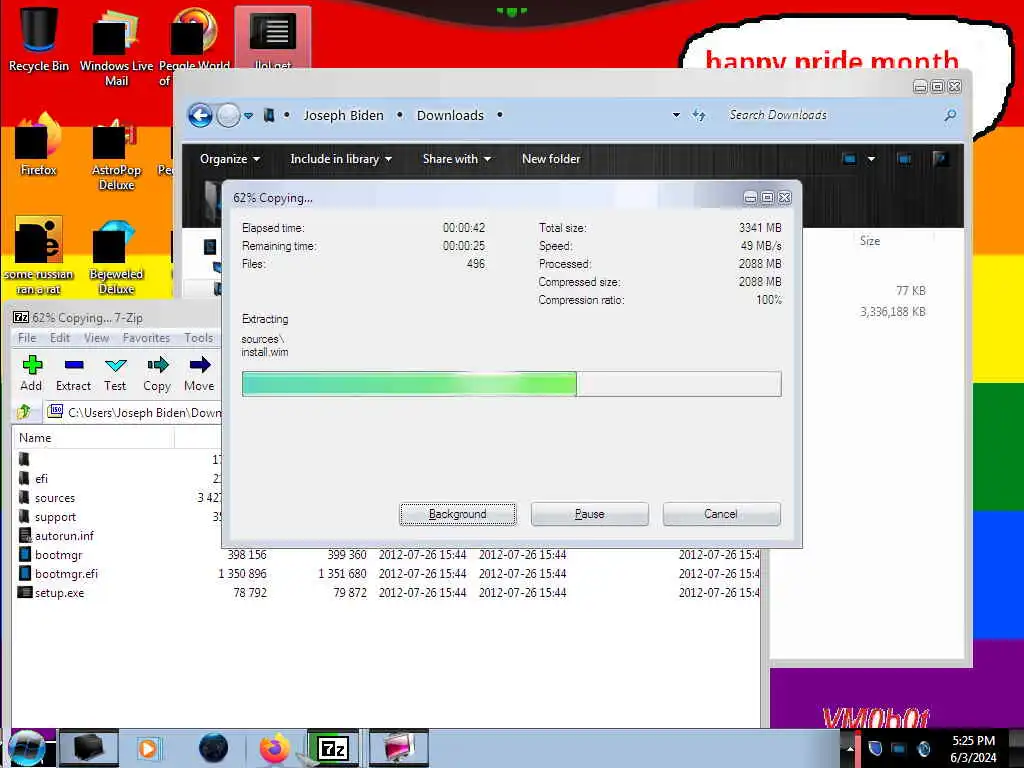Viewport: 1024px width, 768px height.
Task: Click the 7-Zip taskbar button
Action: (333, 748)
